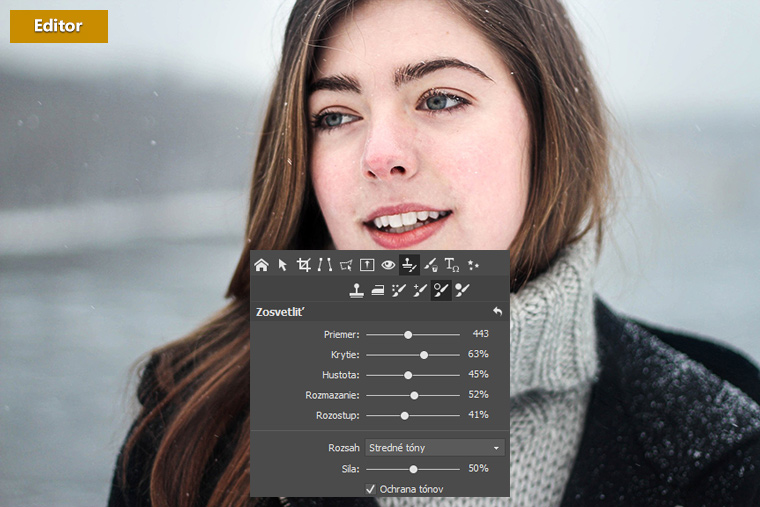The image size is (760, 507).
Task: Click the Krytie slider handle
Action: pyautogui.click(x=424, y=355)
